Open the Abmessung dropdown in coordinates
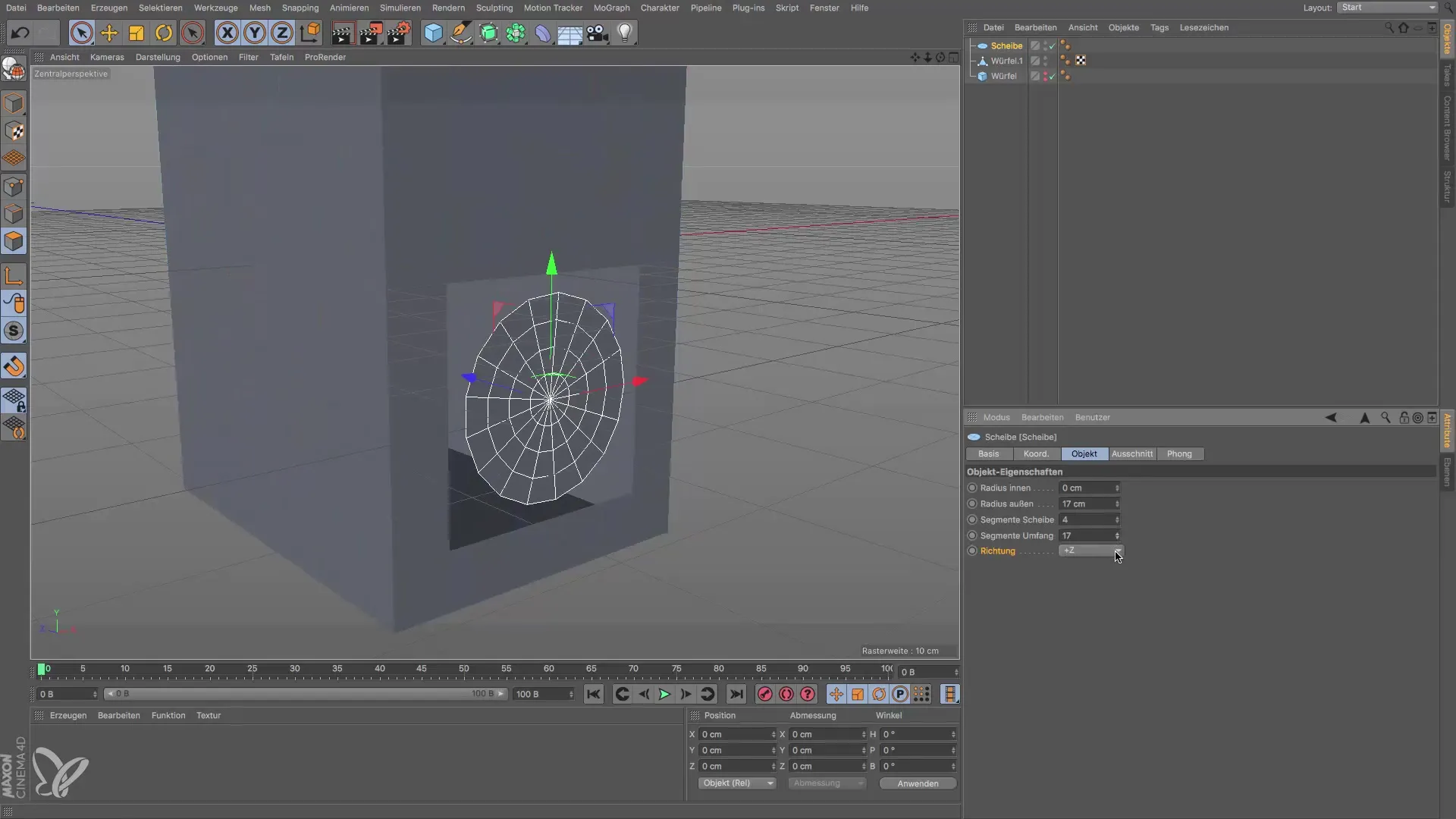Viewport: 1456px width, 819px height. point(827,783)
